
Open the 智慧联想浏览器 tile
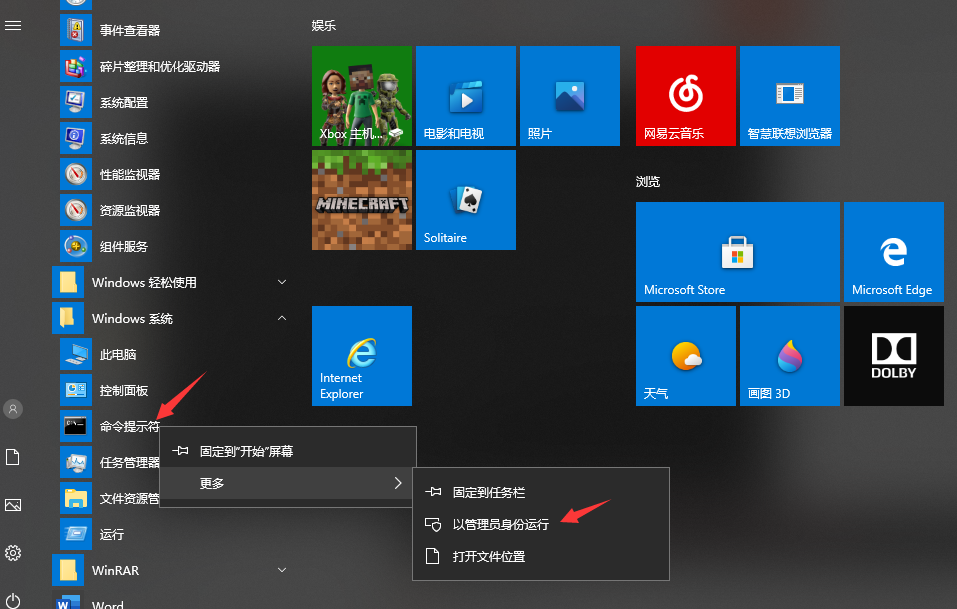(x=790, y=96)
